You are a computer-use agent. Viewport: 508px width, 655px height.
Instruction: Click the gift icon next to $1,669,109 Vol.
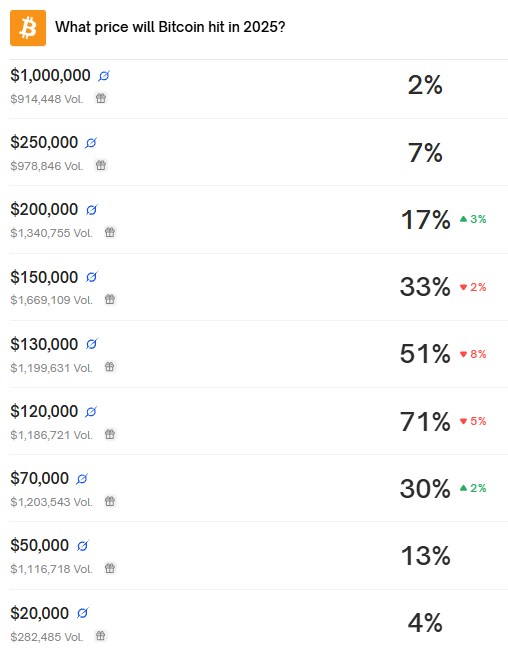point(110,299)
